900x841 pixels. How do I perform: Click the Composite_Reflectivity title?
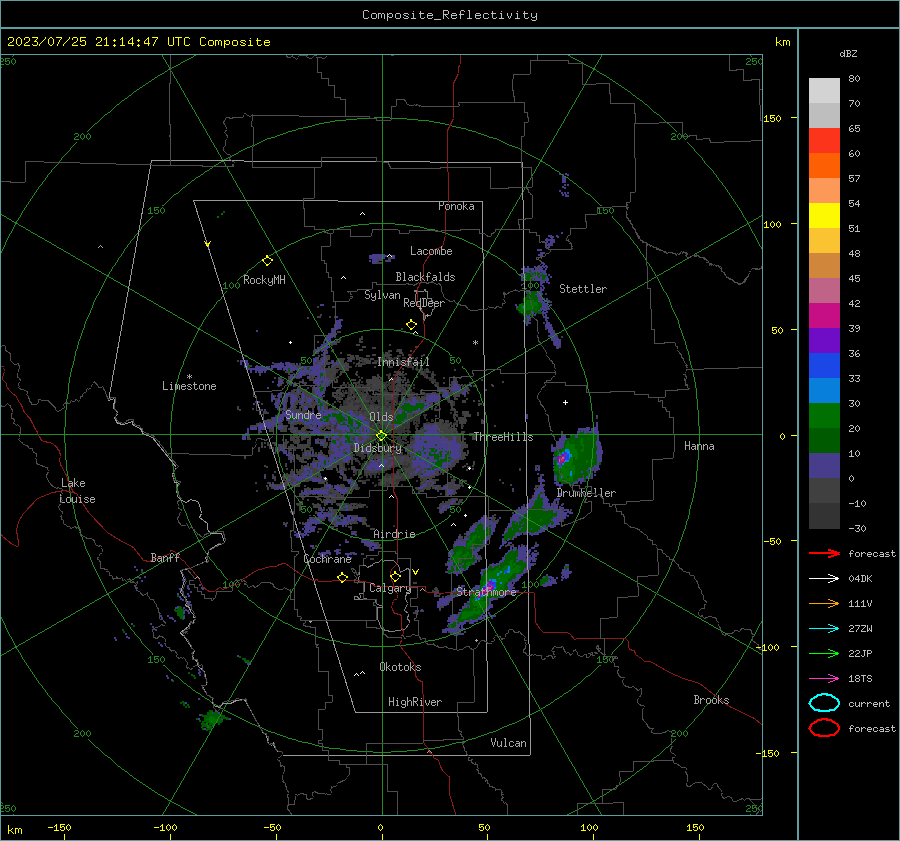pos(450,15)
